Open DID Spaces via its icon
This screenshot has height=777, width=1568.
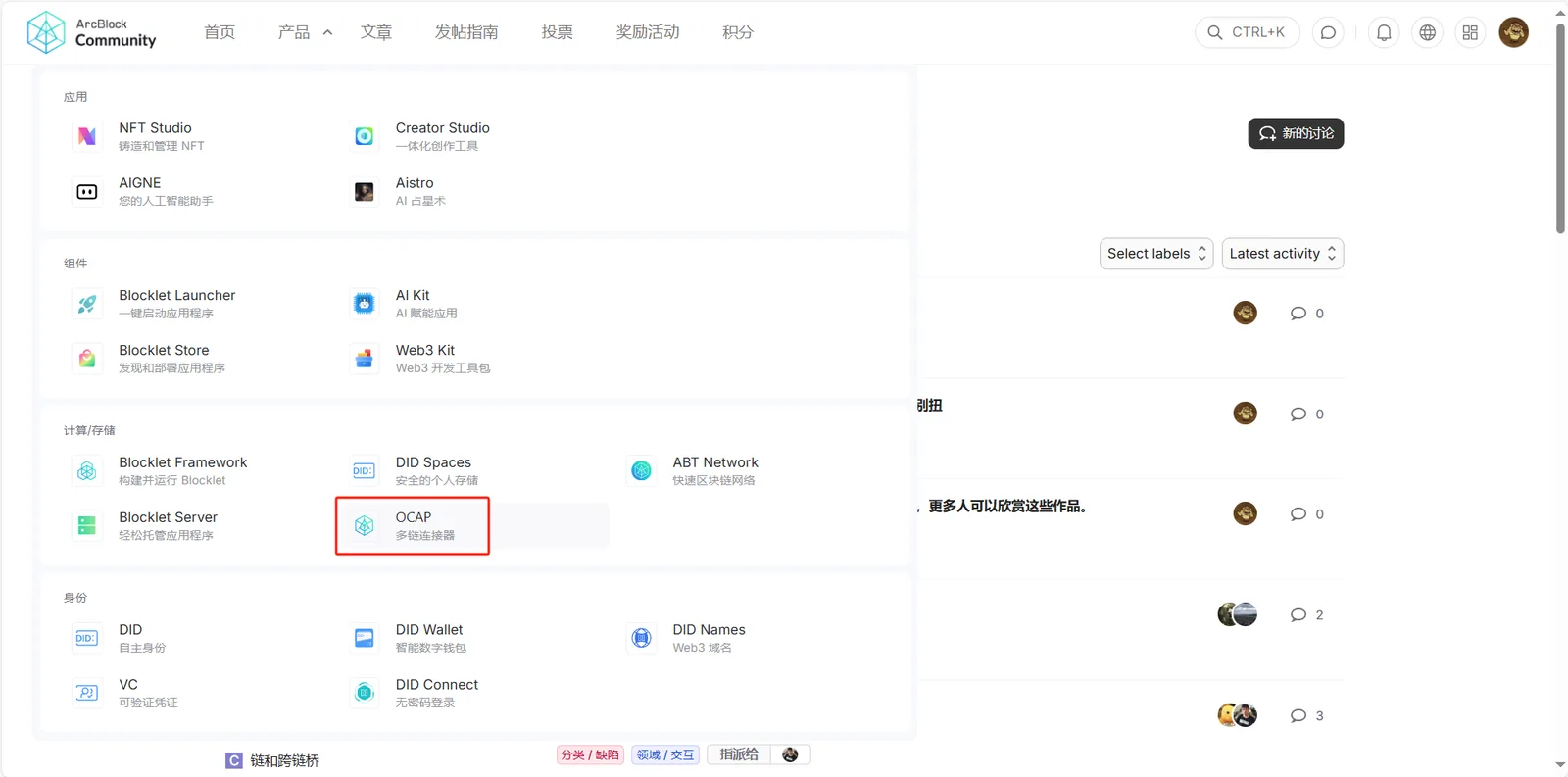coord(364,470)
